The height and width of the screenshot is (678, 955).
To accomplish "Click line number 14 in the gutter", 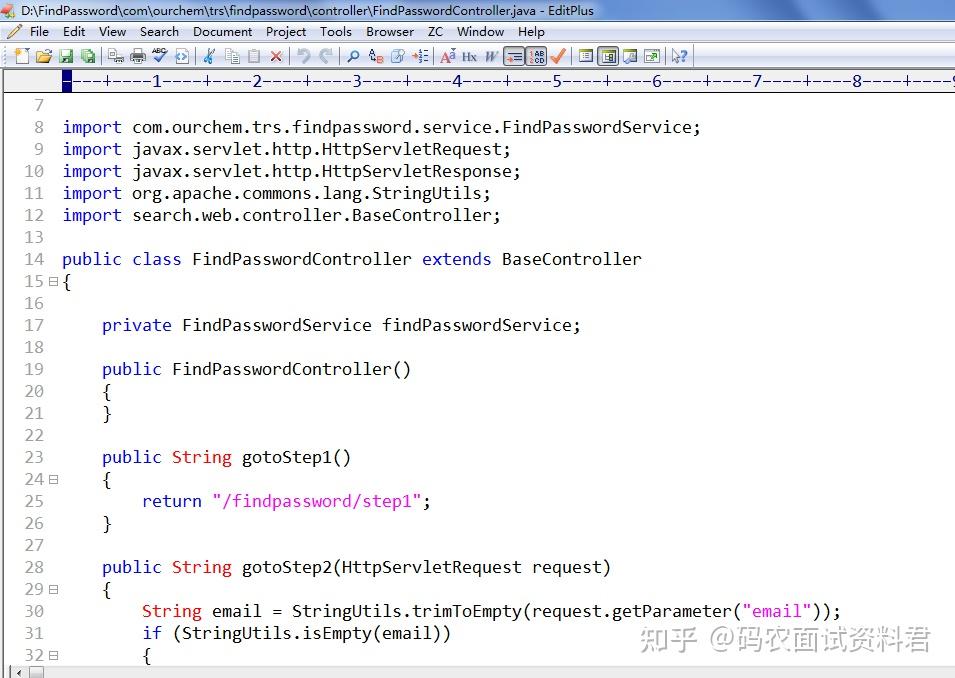I will coord(34,260).
